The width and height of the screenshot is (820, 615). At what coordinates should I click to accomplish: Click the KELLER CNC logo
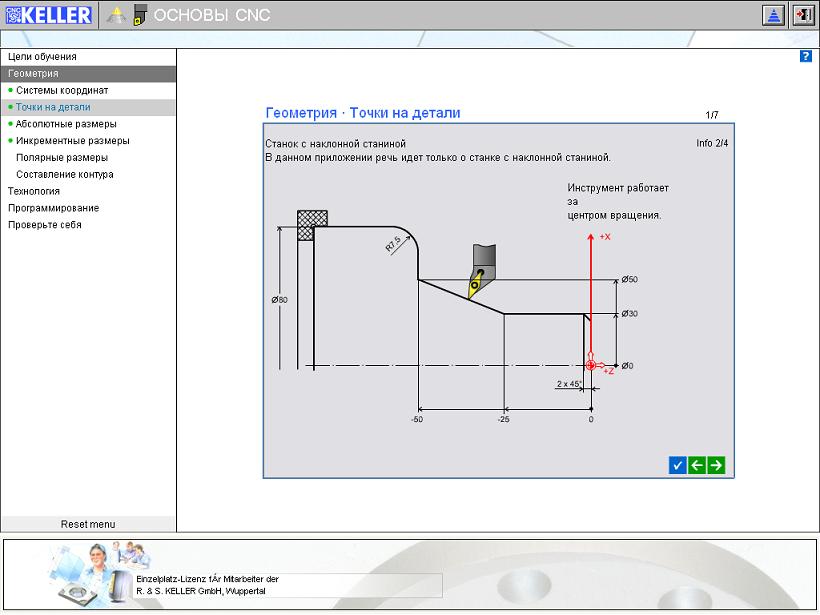click(49, 15)
